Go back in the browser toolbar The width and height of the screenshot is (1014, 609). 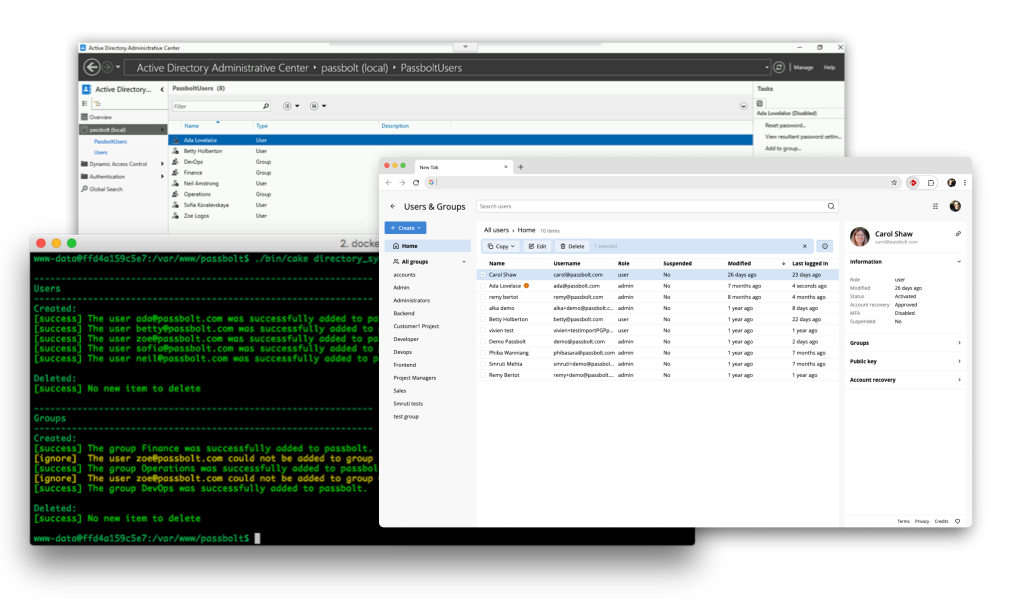pyautogui.click(x=389, y=183)
